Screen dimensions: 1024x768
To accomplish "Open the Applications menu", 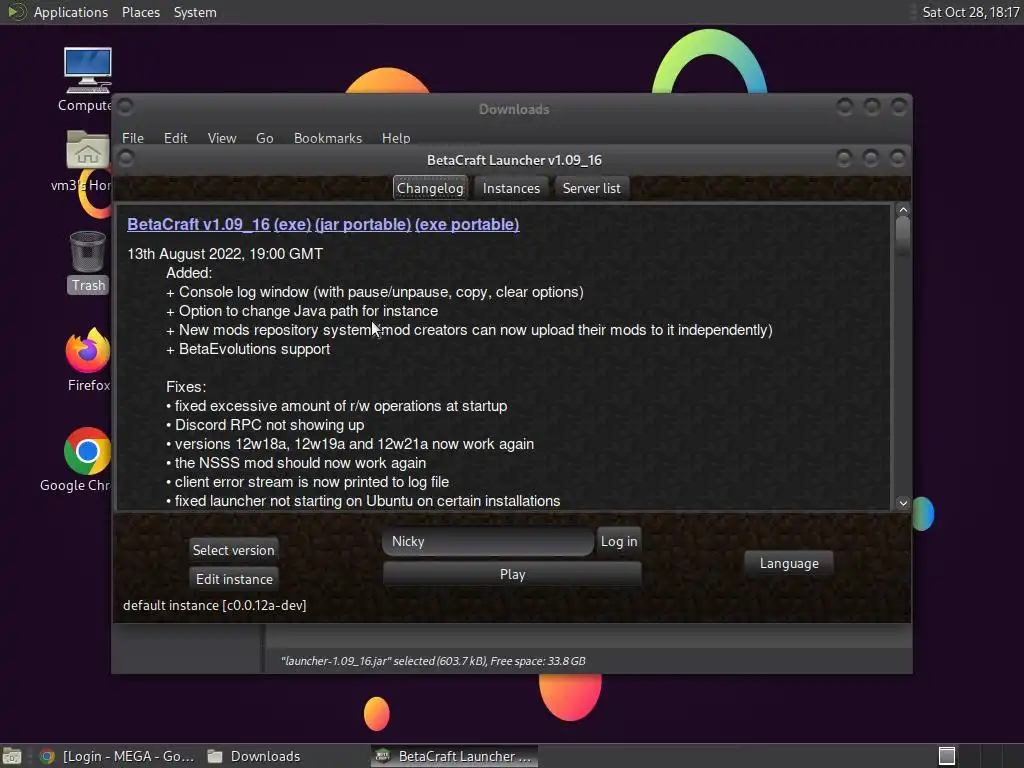I will (x=71, y=12).
